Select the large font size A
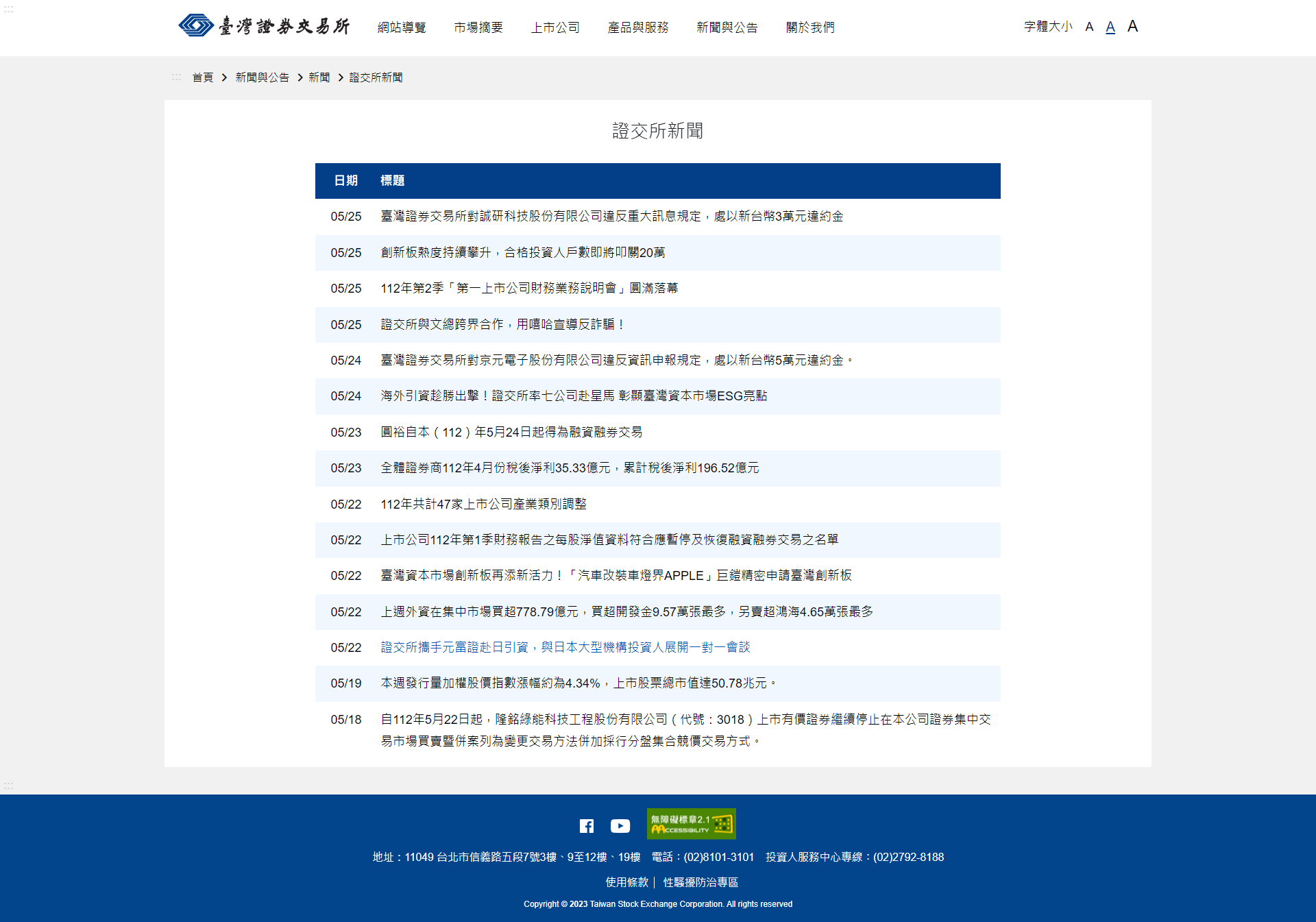The width and height of the screenshot is (1316, 922). click(x=1132, y=25)
